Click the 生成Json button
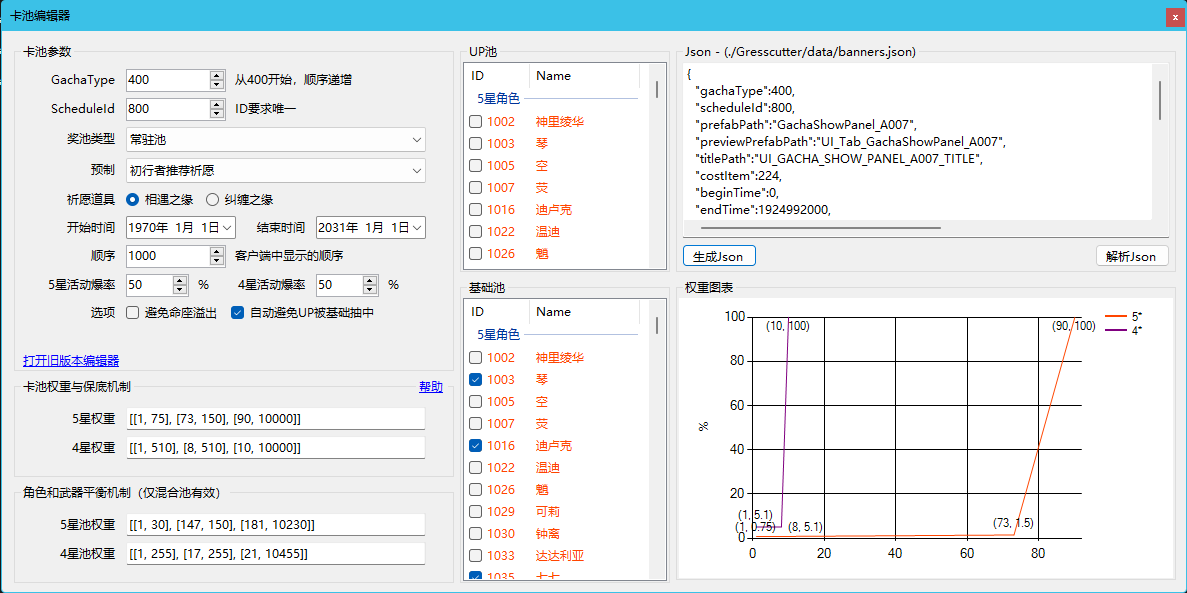The height and width of the screenshot is (593, 1187). 719,256
